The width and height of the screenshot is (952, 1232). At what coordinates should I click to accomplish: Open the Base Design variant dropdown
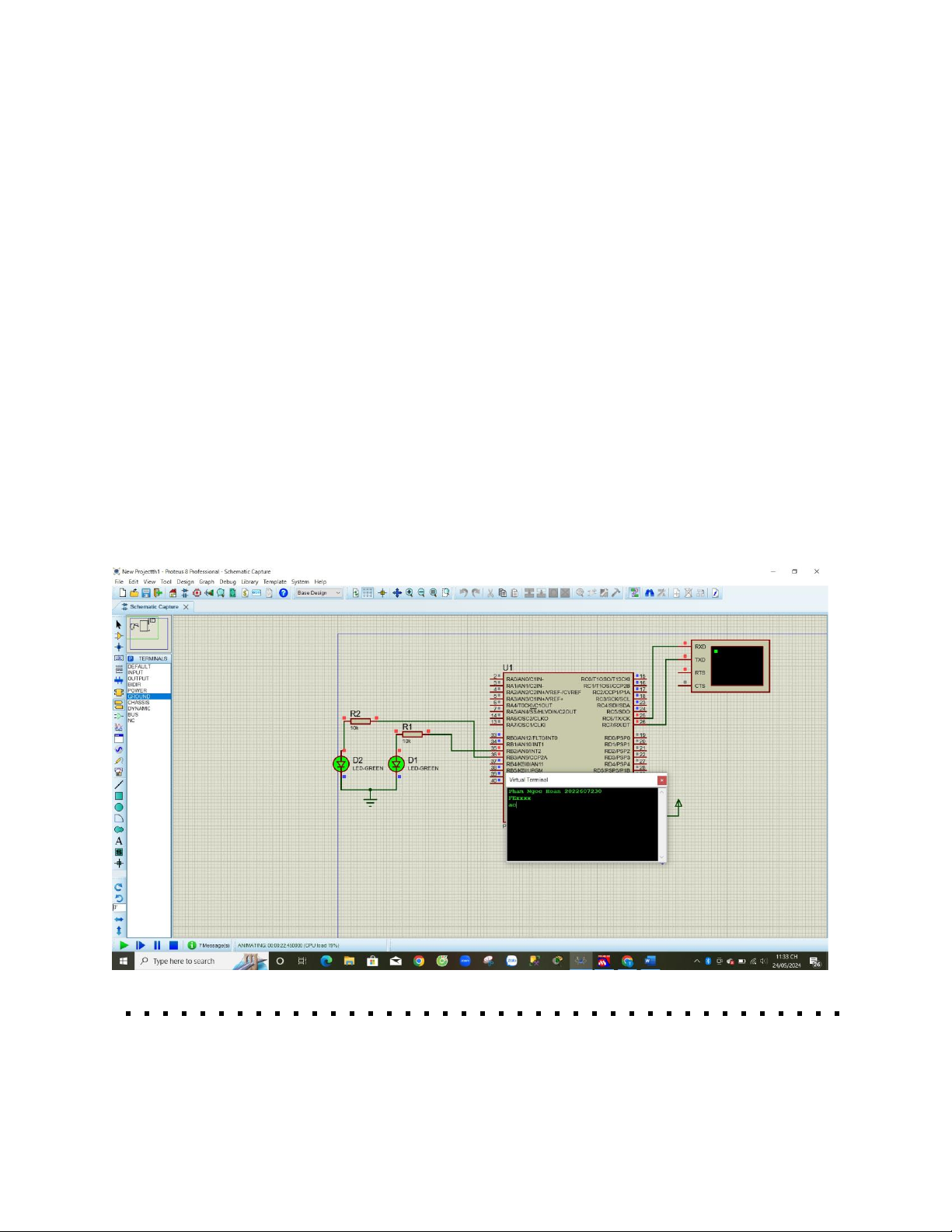[319, 593]
